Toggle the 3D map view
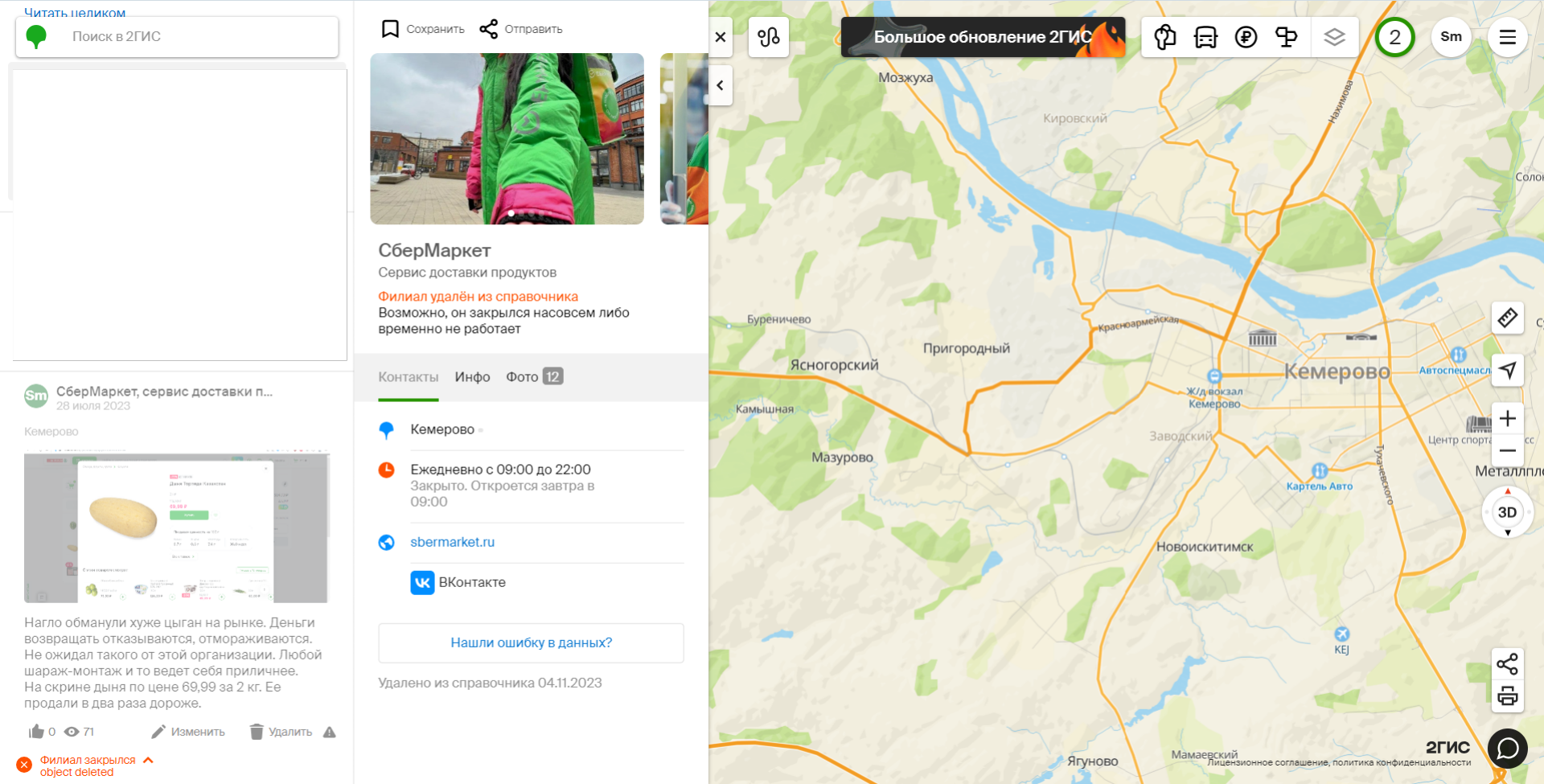 [1507, 512]
